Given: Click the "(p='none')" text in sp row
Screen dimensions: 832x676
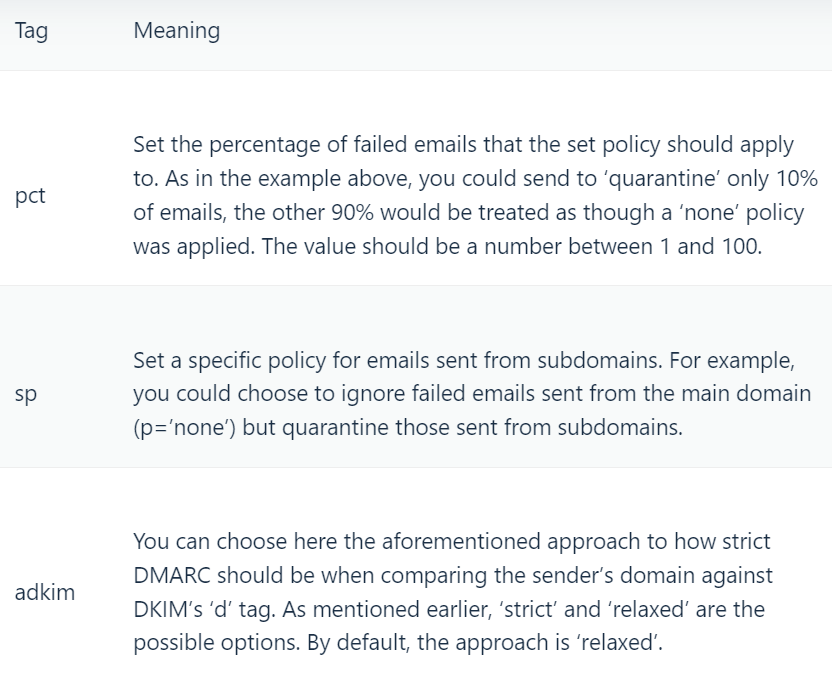Looking at the screenshot, I should pyautogui.click(x=182, y=427).
